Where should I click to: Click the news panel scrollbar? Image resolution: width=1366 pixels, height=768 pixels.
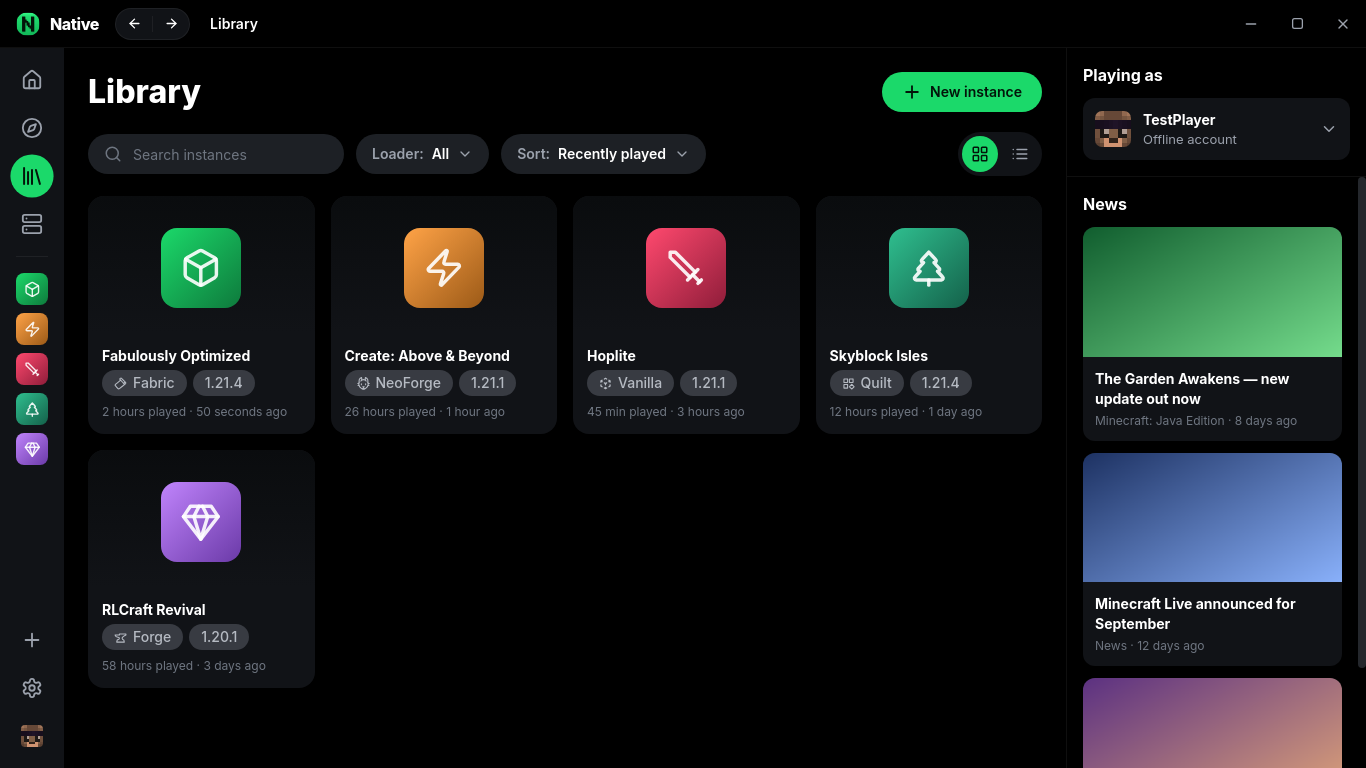click(1361, 422)
